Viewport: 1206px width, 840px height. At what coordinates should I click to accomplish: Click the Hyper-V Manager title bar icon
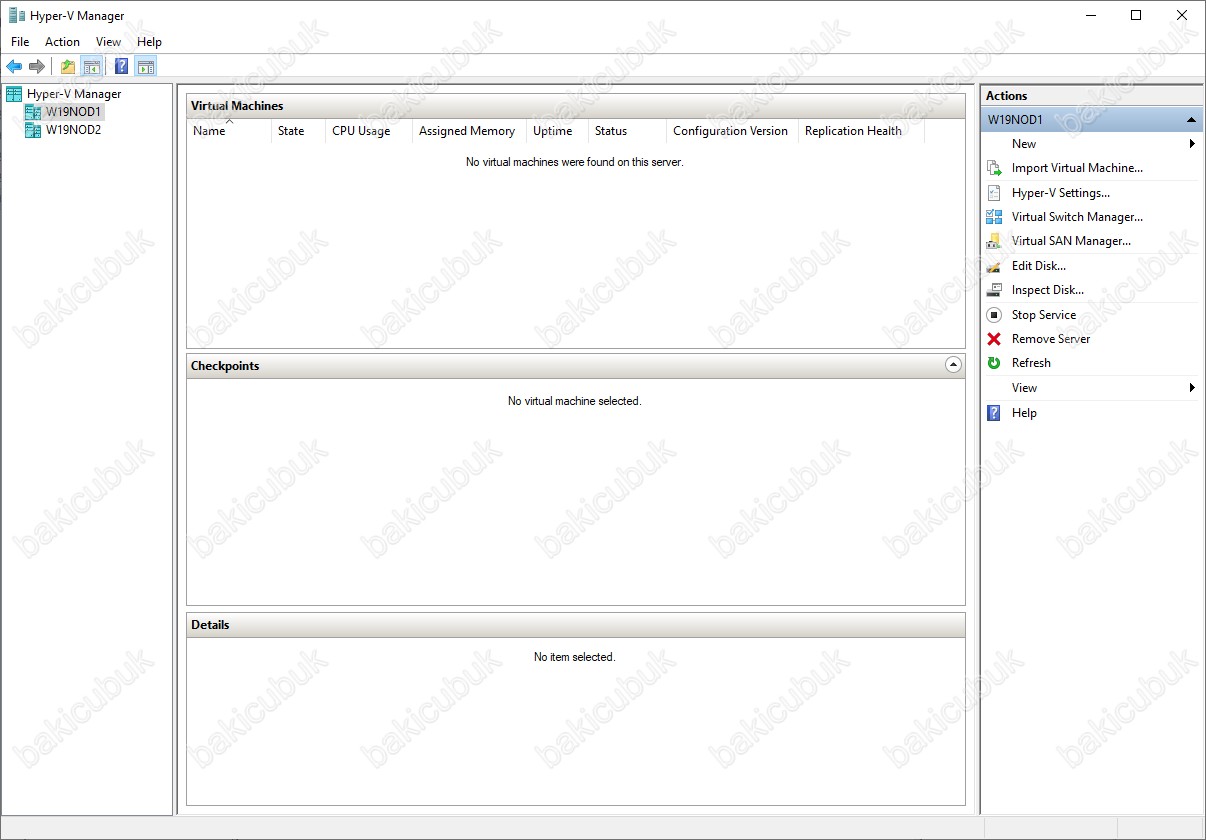coord(17,15)
